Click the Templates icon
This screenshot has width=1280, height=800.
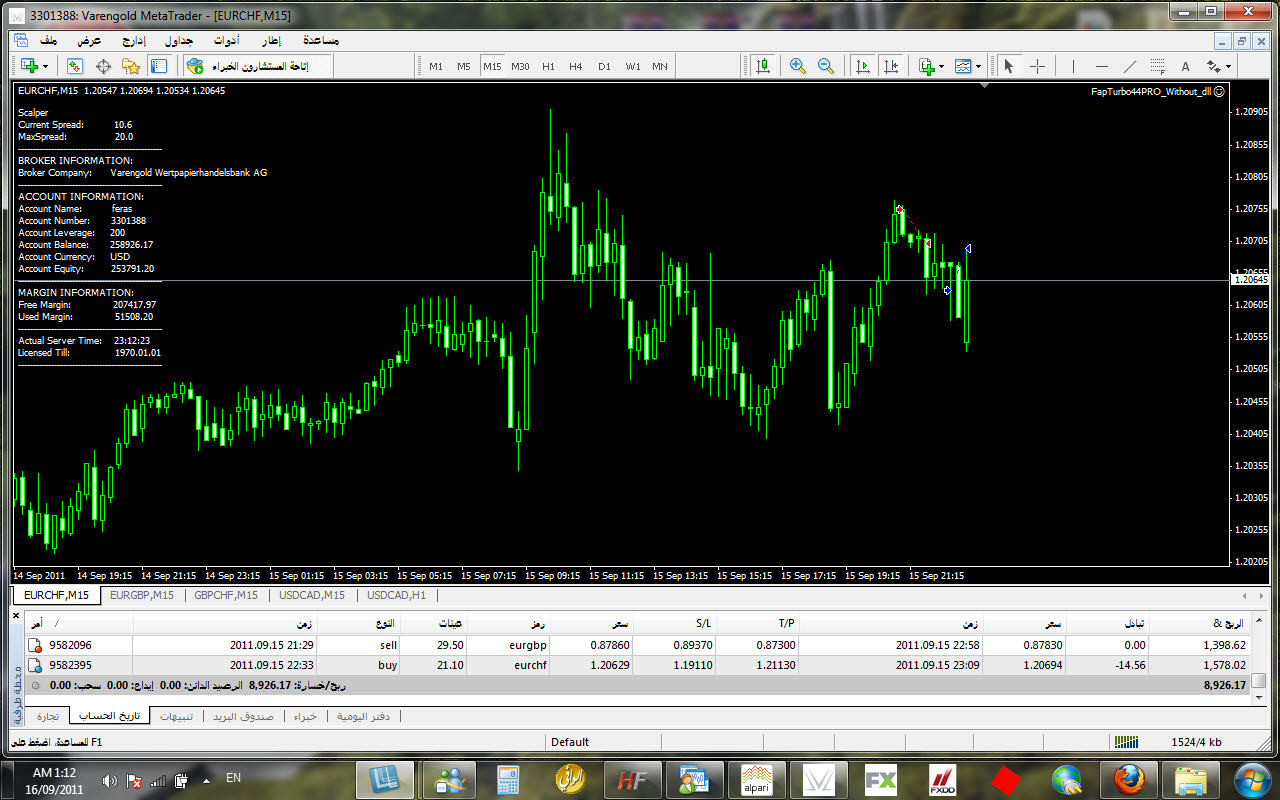(x=963, y=66)
